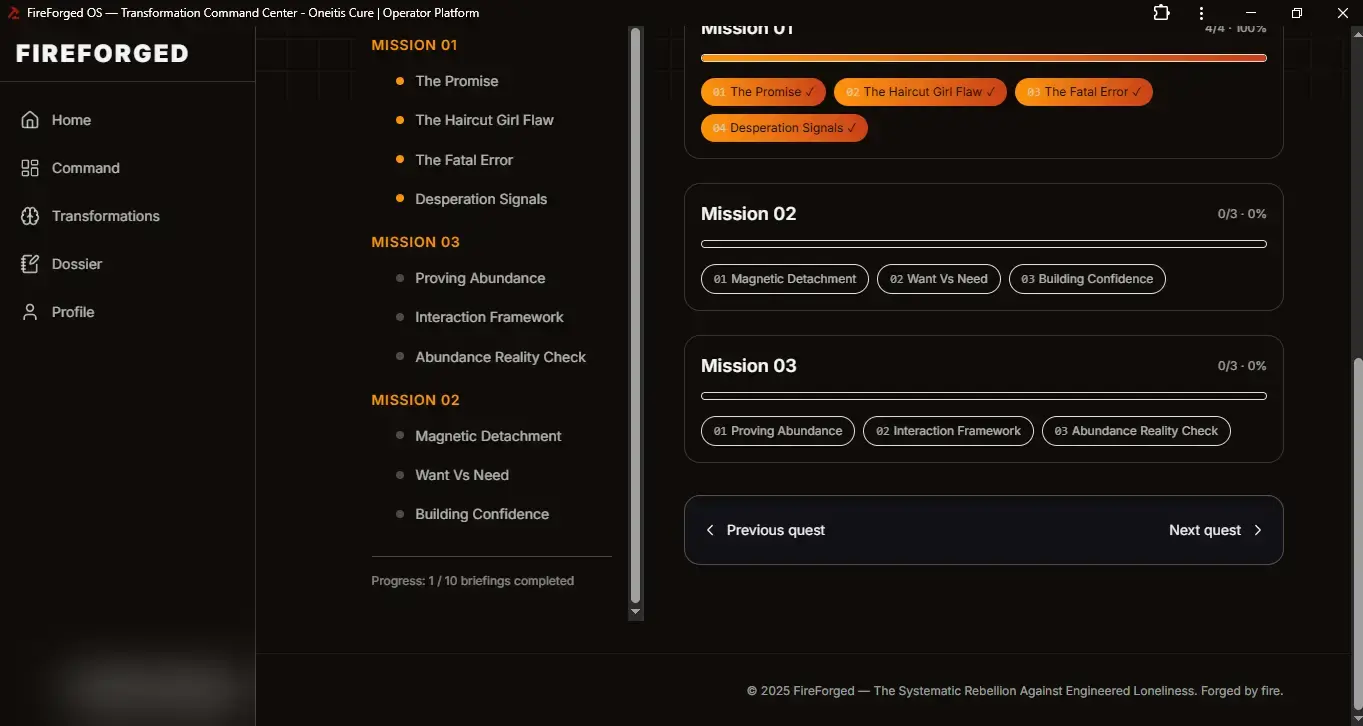Click the Previous quest left chevron
Image resolution: width=1363 pixels, height=726 pixels.
(x=711, y=530)
